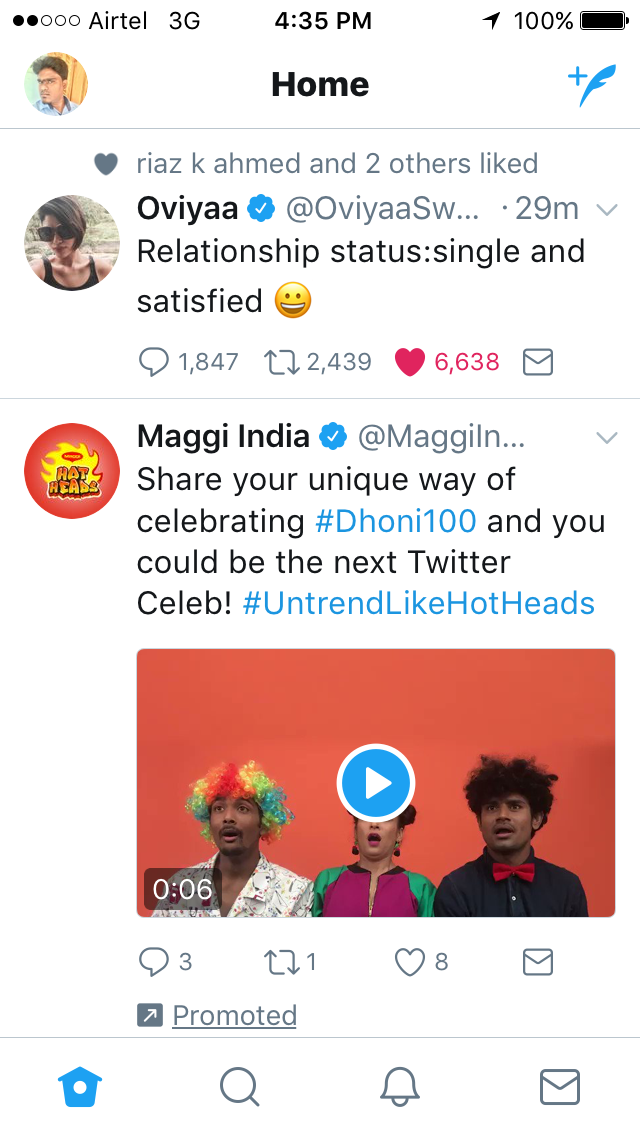
Task: Play the Maggi India video
Action: pyautogui.click(x=376, y=783)
